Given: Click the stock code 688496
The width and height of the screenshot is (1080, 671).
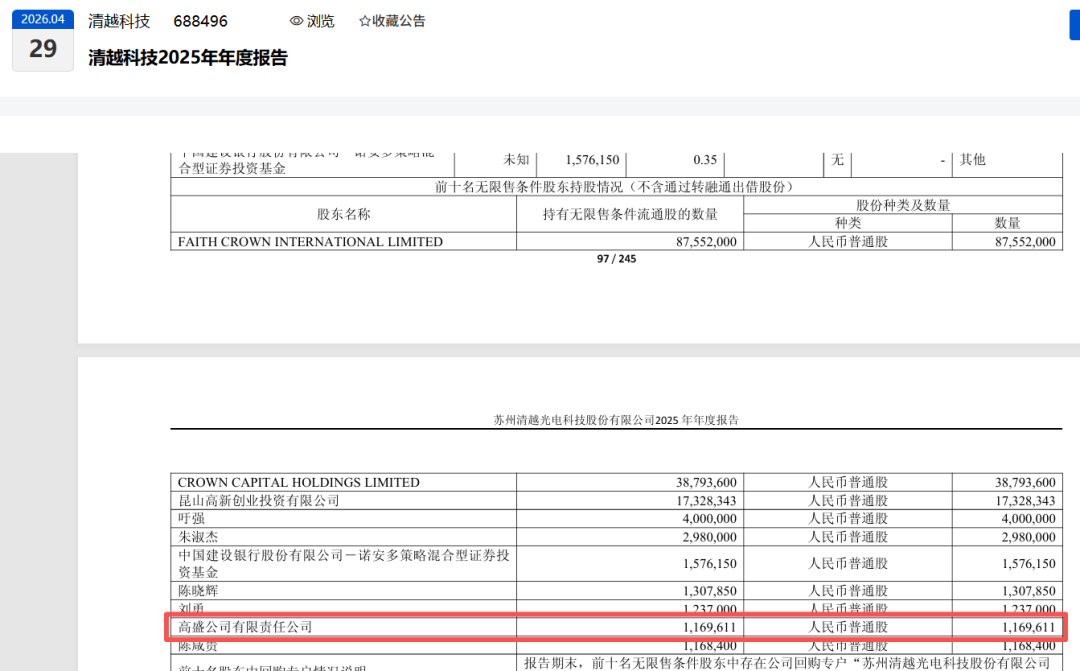Looking at the screenshot, I should click(200, 21).
